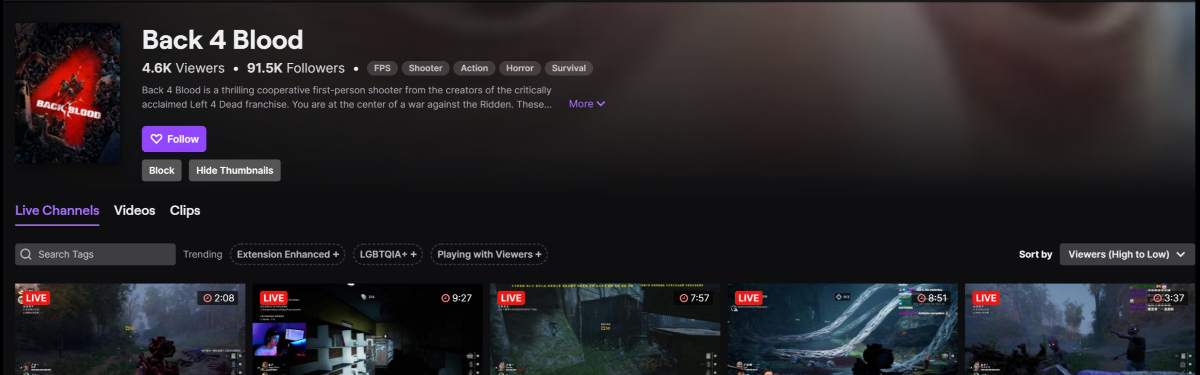Viewport: 1200px width, 375px height.
Task: Switch to the Clips tab
Action: pos(185,210)
